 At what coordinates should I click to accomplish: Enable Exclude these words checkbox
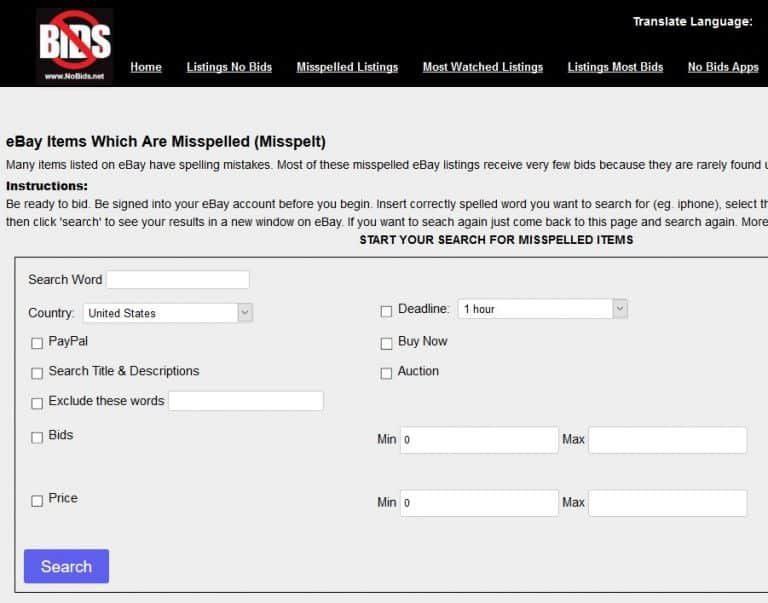37,403
